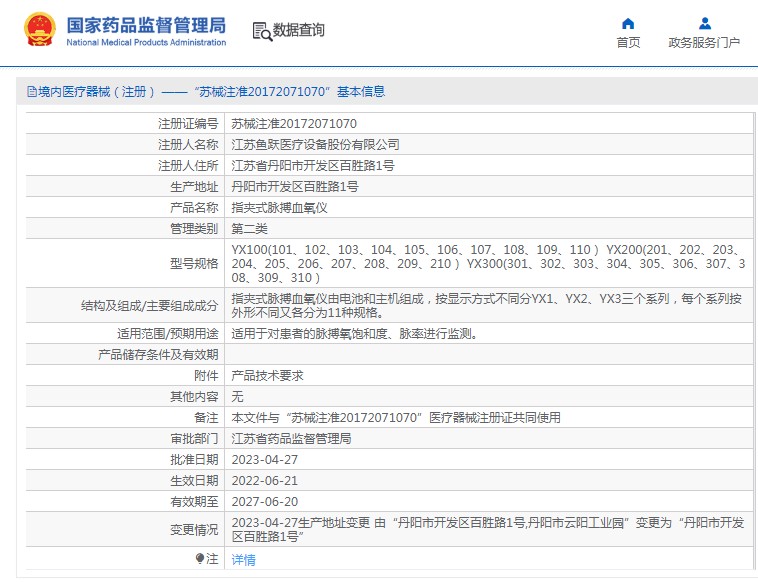
Task: Click the 附件 row label
Action: [x=206, y=376]
